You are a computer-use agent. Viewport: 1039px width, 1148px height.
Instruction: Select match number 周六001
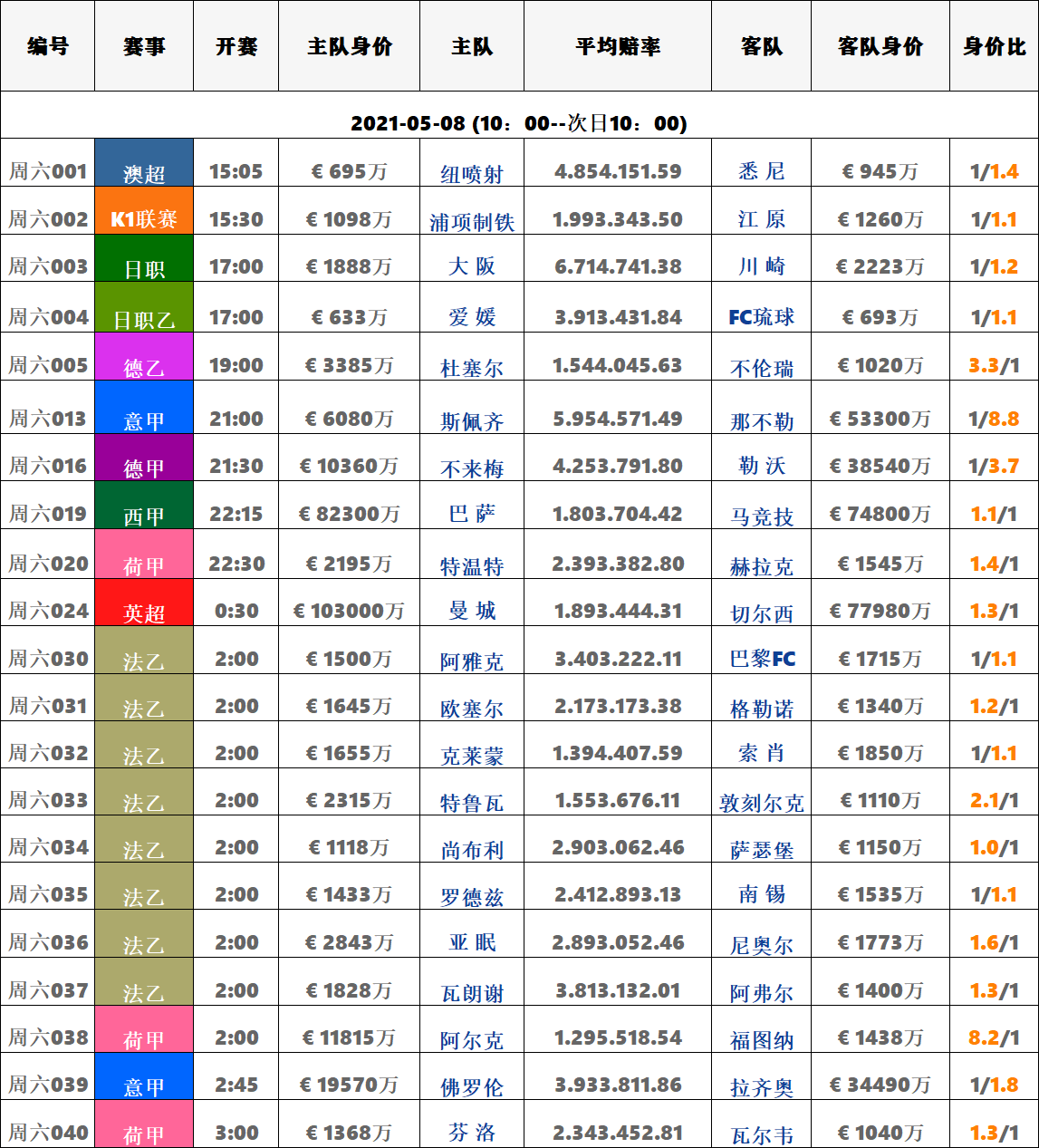(48, 171)
